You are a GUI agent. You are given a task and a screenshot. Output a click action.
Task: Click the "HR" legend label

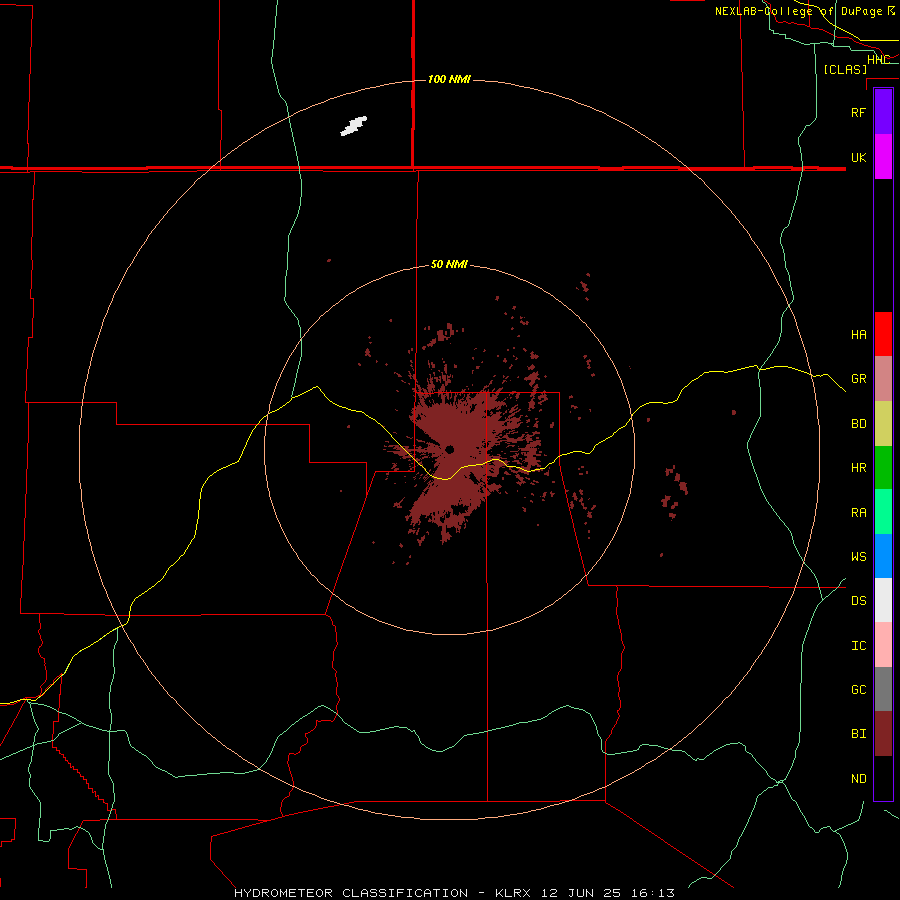858,468
